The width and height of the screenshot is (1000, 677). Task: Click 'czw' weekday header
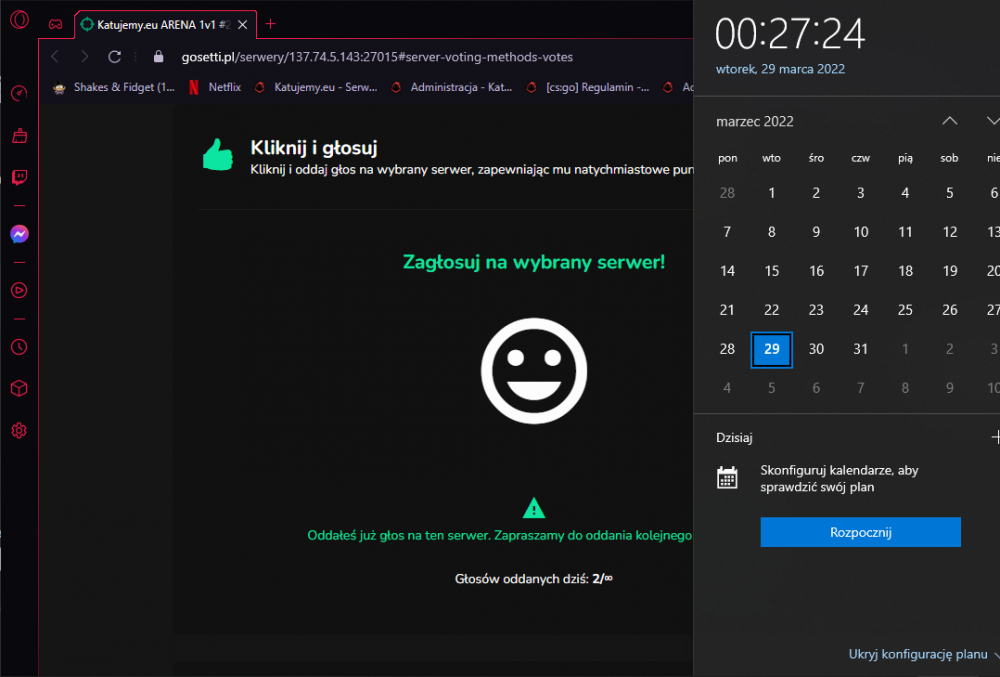click(860, 158)
